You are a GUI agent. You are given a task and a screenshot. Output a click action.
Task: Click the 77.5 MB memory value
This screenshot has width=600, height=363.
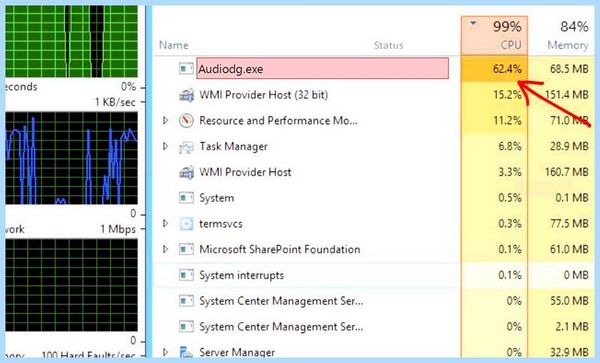(569, 224)
